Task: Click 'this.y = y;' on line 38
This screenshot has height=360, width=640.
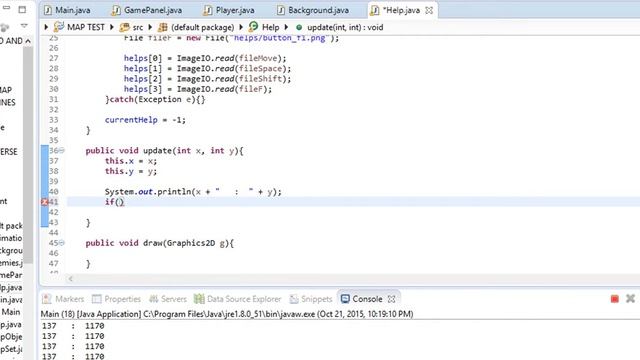Action: pyautogui.click(x=131, y=171)
